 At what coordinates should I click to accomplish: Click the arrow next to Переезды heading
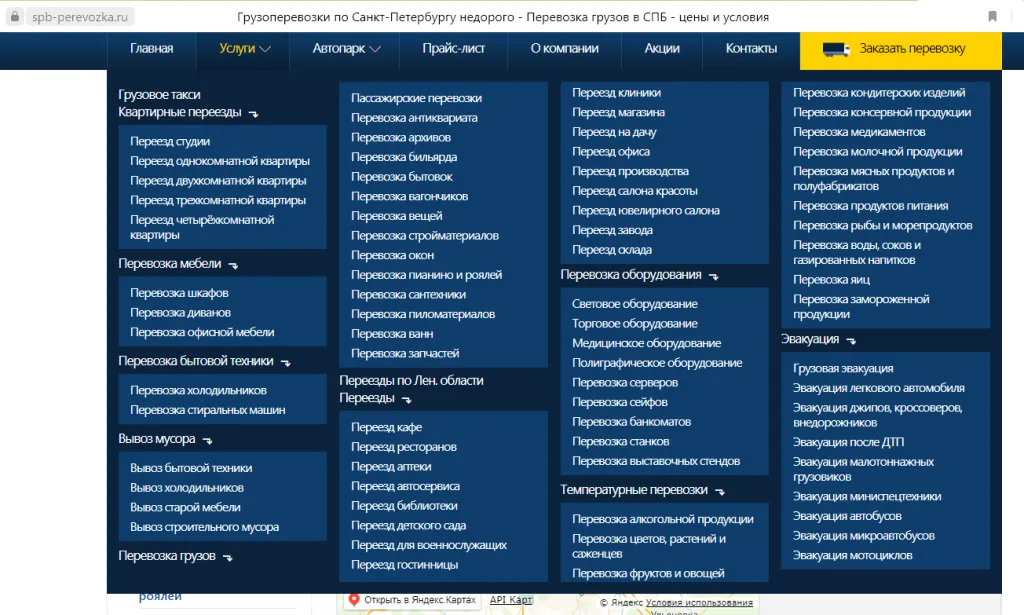(407, 400)
